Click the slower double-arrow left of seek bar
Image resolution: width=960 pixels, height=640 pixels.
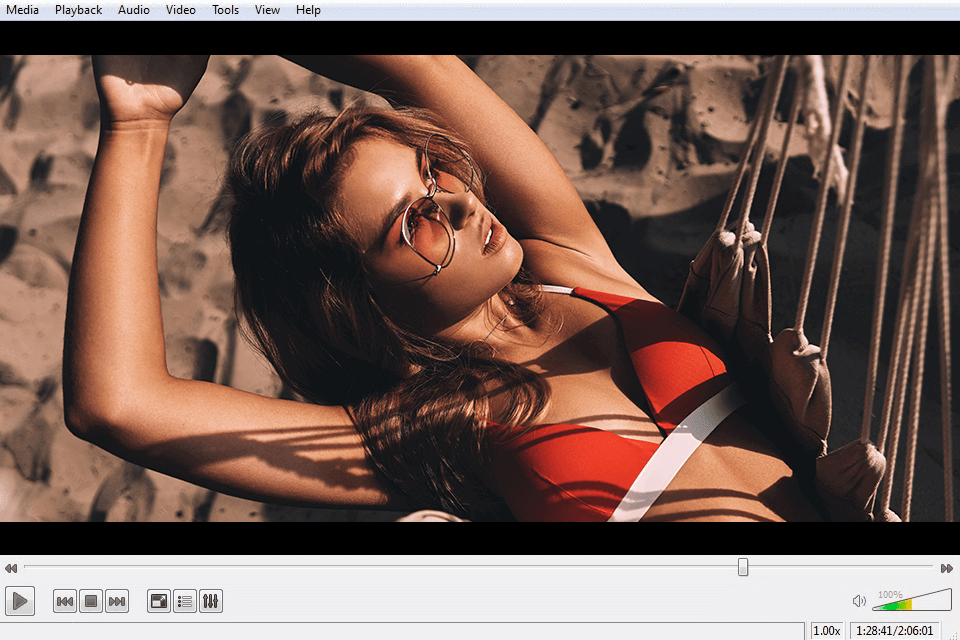pos(11,568)
